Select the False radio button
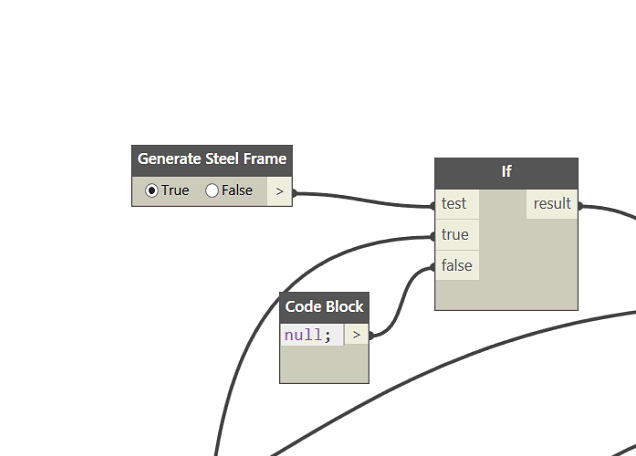636x456 pixels. (212, 190)
